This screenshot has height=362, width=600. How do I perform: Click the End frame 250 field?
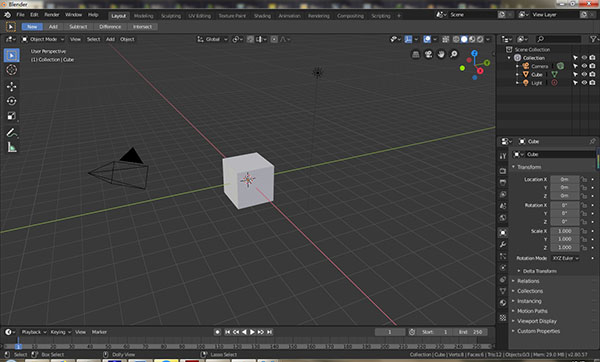tap(470, 332)
